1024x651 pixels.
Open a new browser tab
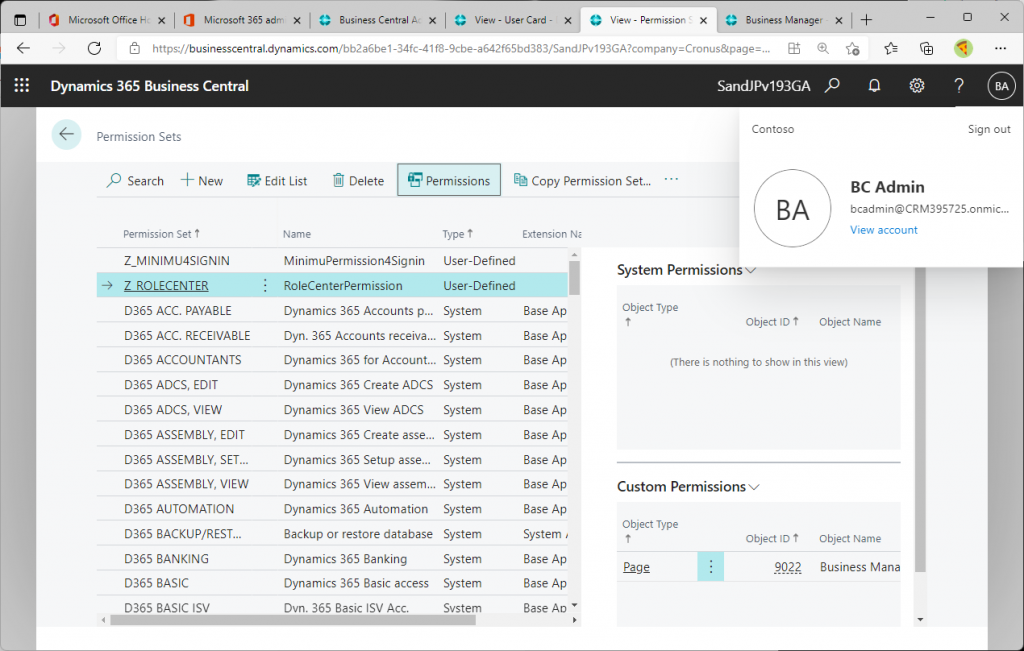coord(867,20)
